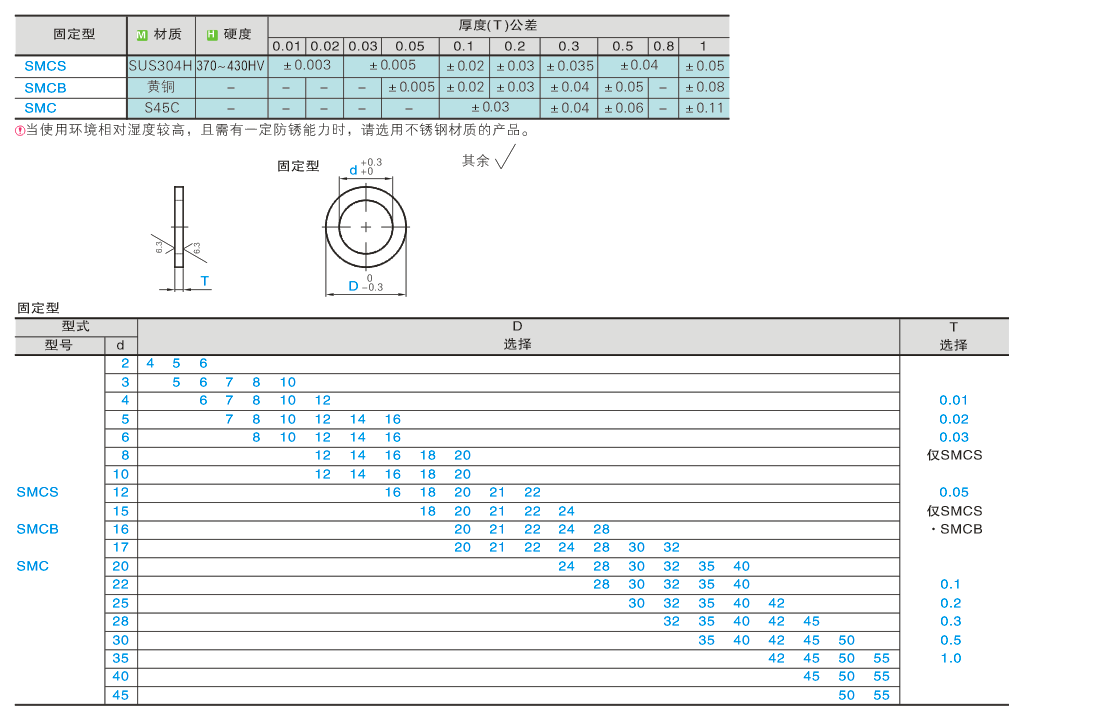This screenshot has height=726, width=1100.
Task: Click ±0.005 in the SMCB row
Action: pyautogui.click(x=411, y=87)
